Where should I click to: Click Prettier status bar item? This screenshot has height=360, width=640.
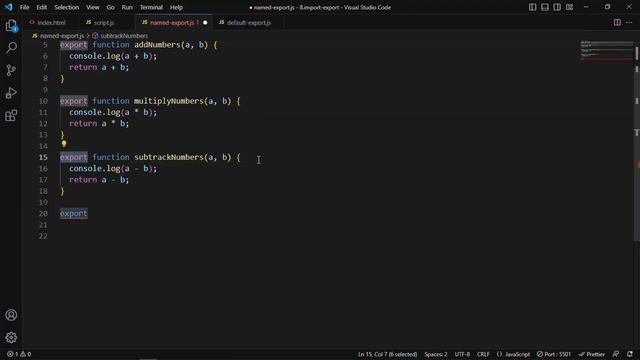(x=592, y=354)
